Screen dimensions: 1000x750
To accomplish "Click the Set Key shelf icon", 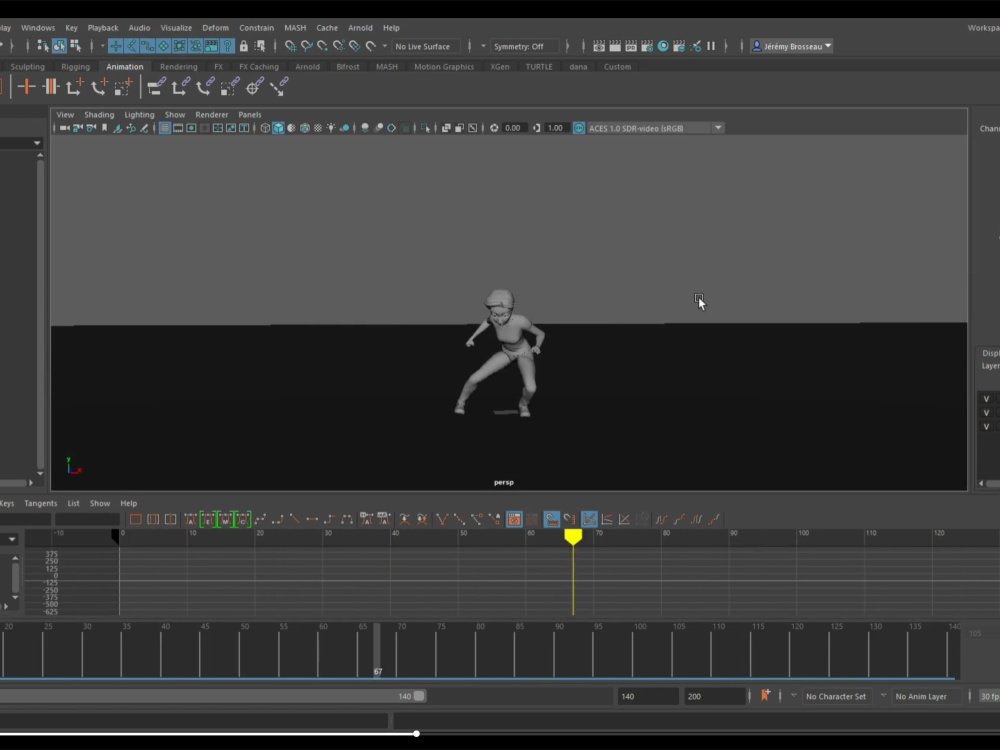I will [26, 87].
